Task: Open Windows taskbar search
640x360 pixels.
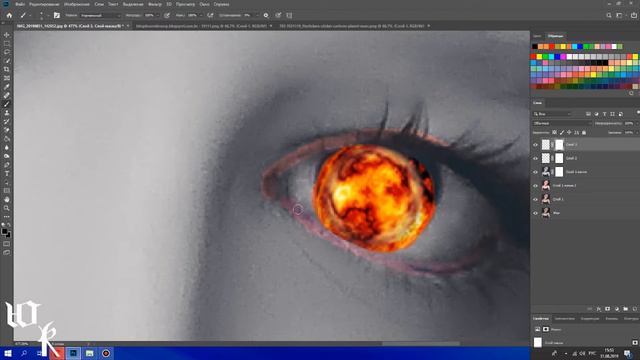Action: tap(24, 353)
